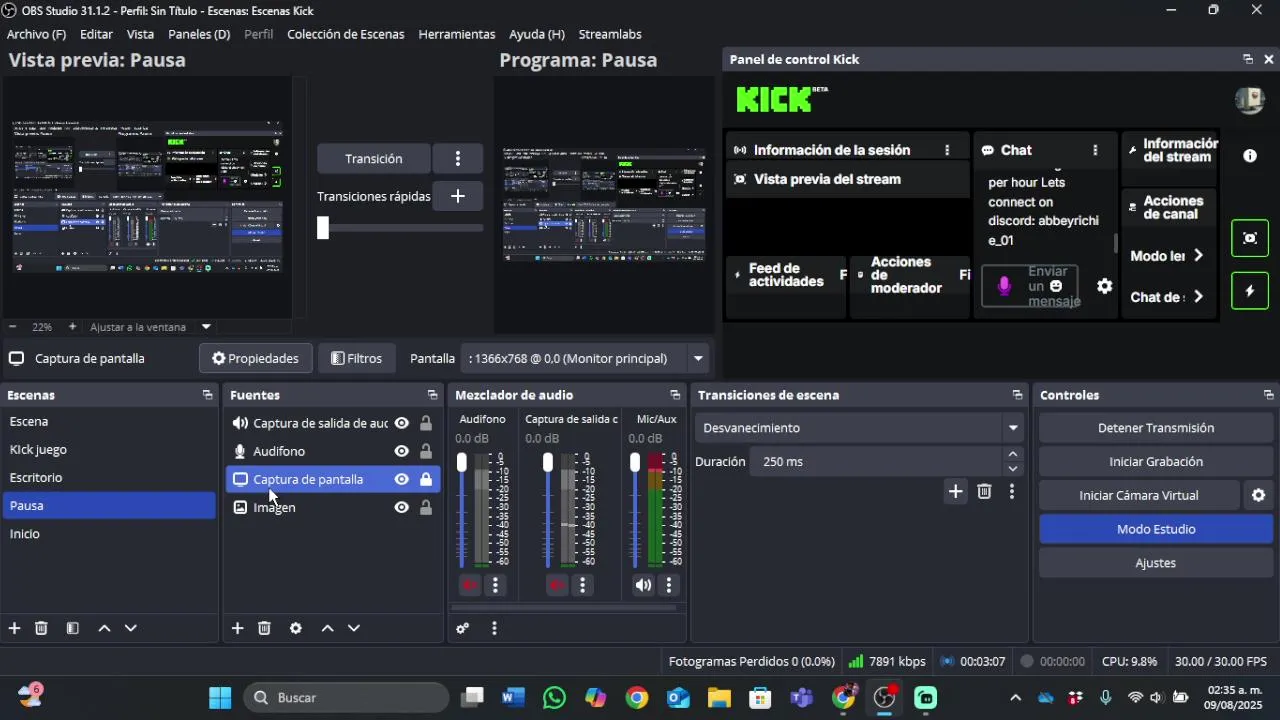Image resolution: width=1280 pixels, height=720 pixels.
Task: Open Mic/Aux channel options menu
Action: [669, 585]
